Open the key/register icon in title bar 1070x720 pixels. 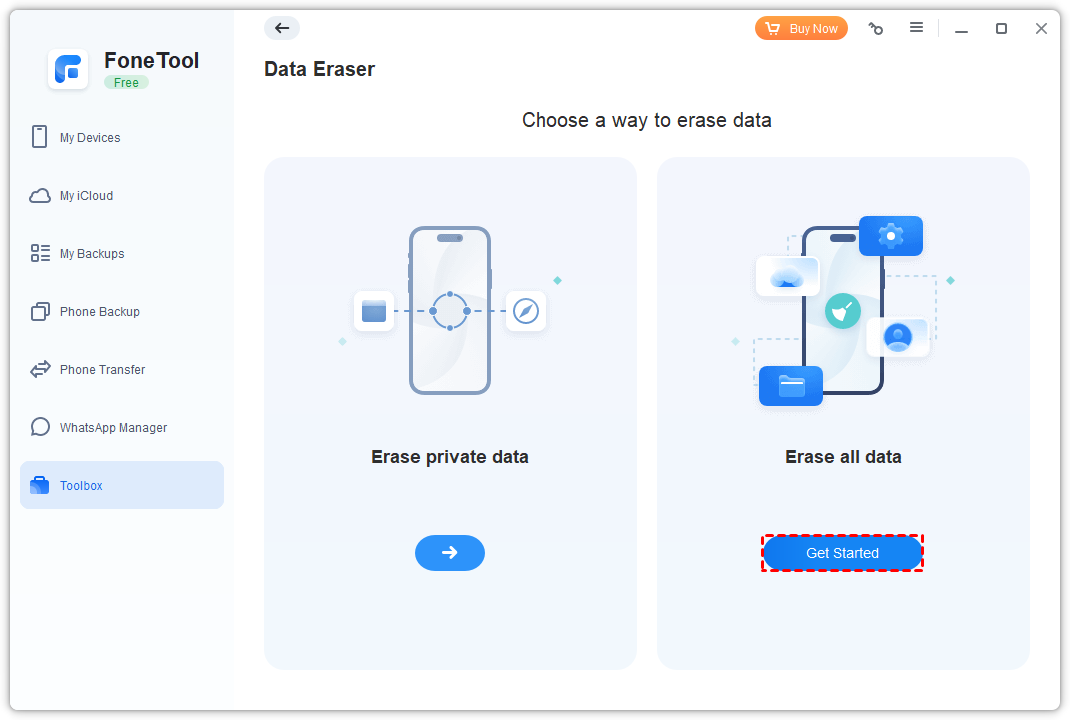coord(876,29)
